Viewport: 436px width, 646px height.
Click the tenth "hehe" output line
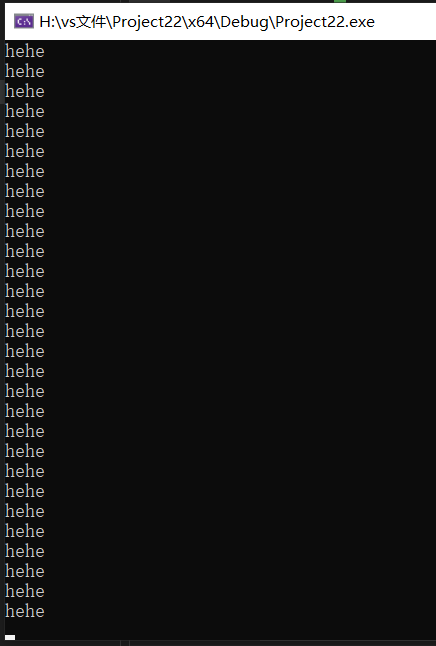point(25,232)
